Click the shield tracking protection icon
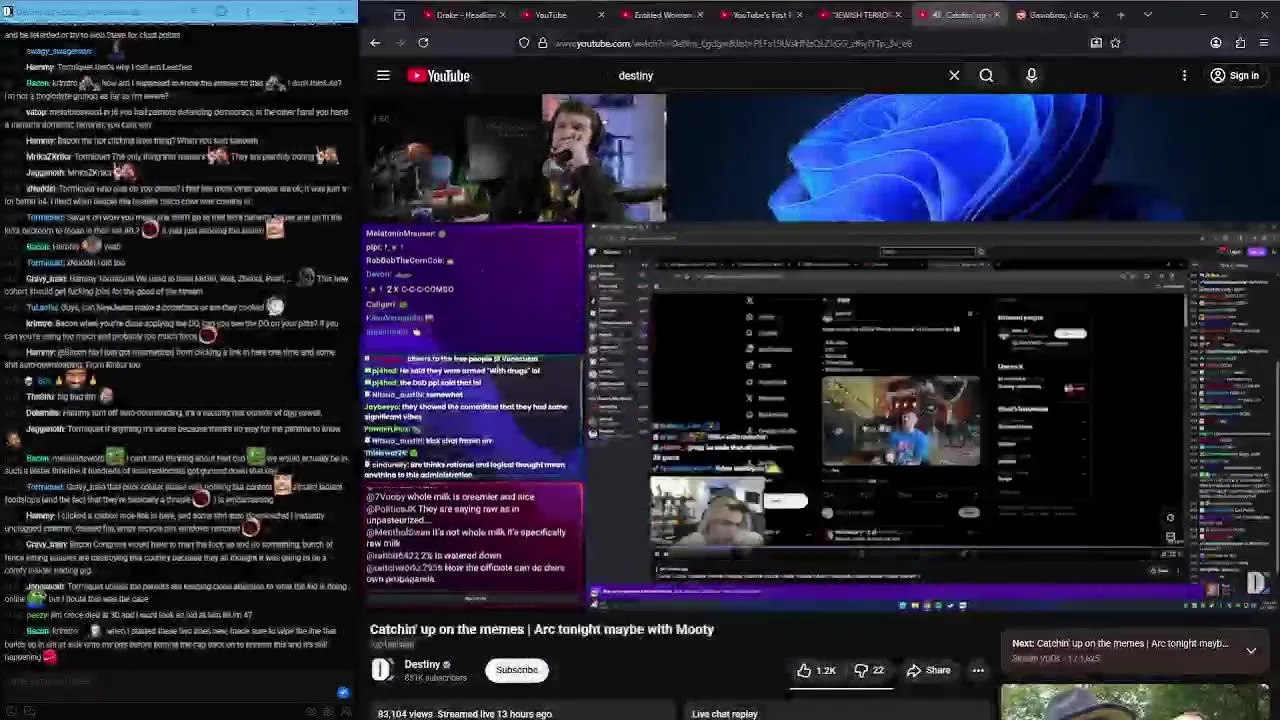Image resolution: width=1280 pixels, height=720 pixels. pyautogui.click(x=524, y=43)
